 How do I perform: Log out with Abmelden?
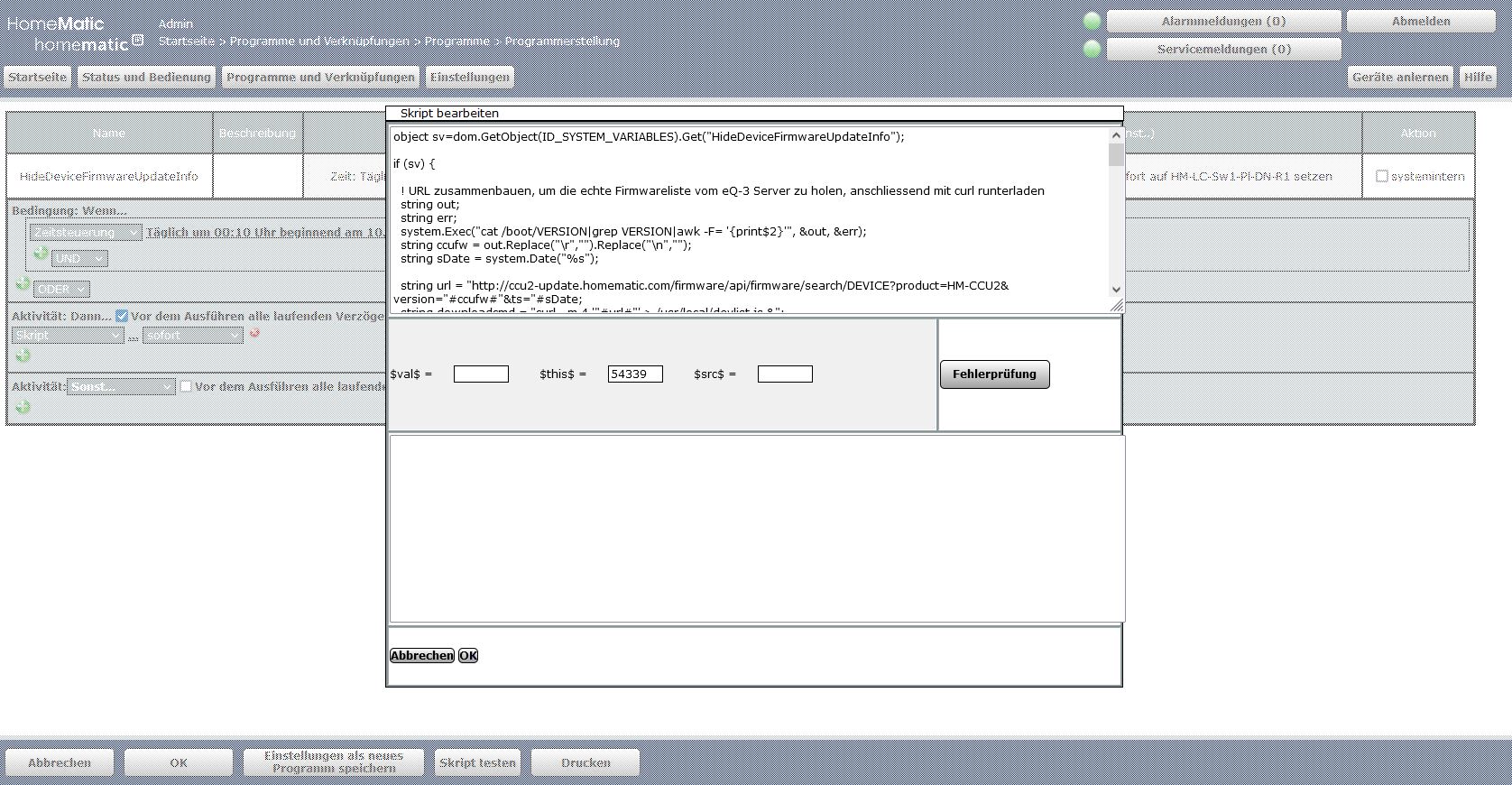point(1420,22)
